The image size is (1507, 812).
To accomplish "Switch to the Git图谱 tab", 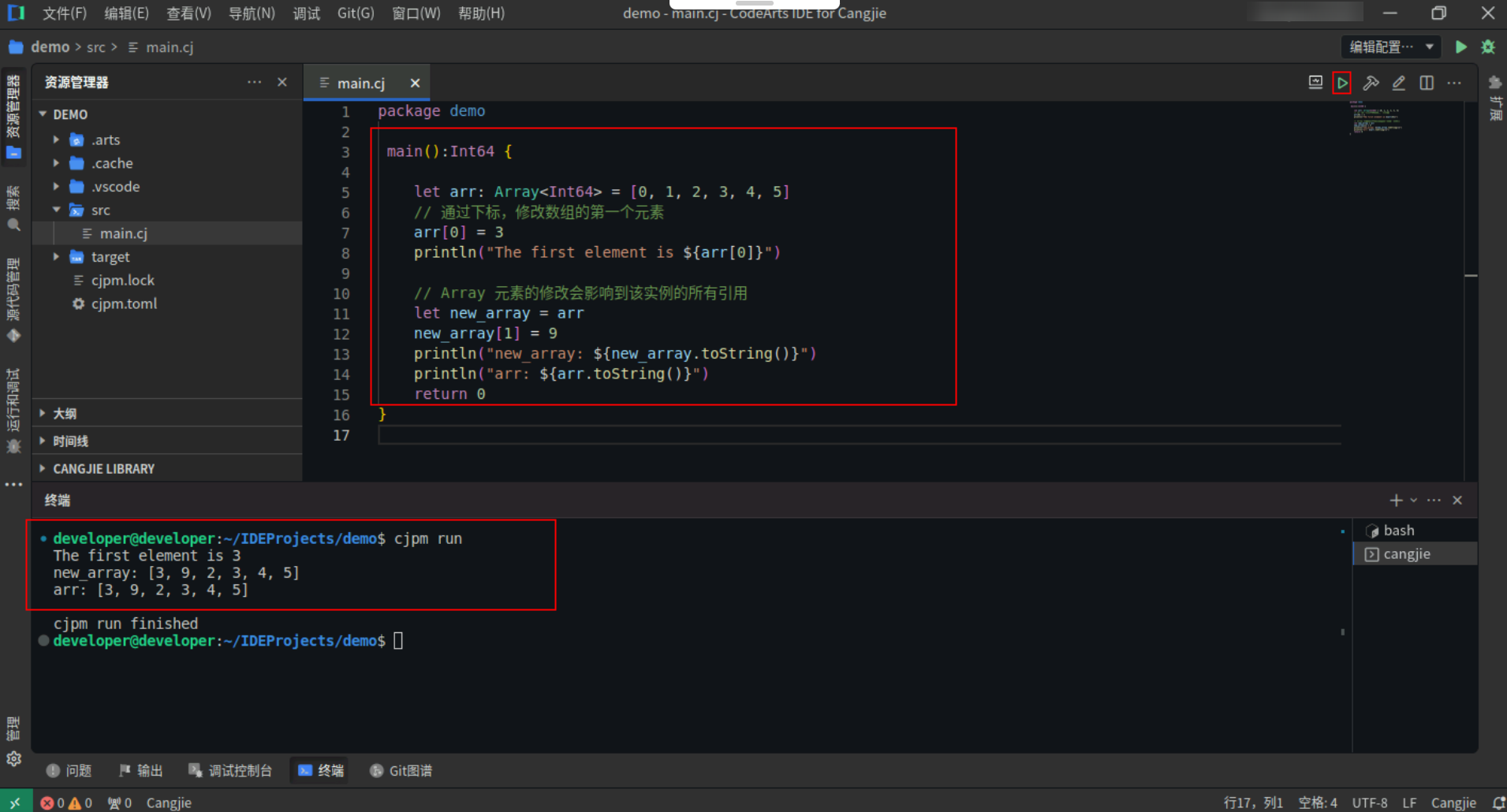I will click(x=401, y=770).
